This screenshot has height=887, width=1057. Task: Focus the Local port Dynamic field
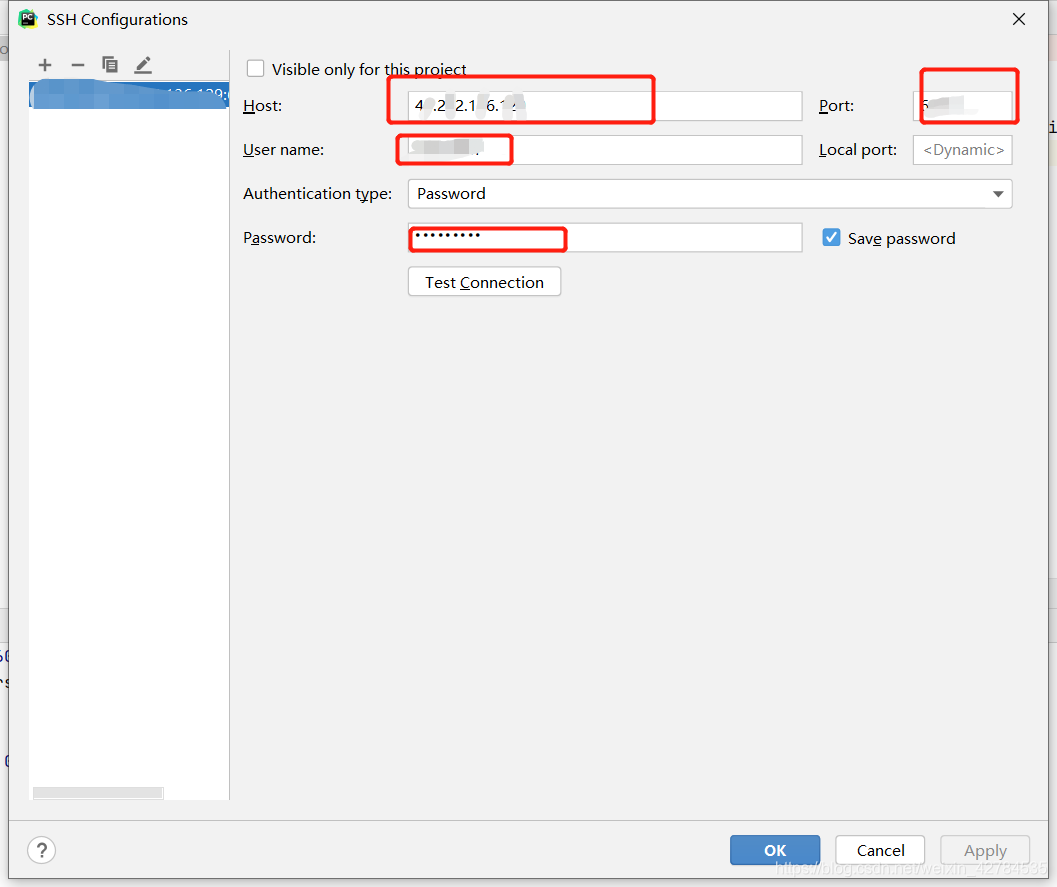coord(963,150)
